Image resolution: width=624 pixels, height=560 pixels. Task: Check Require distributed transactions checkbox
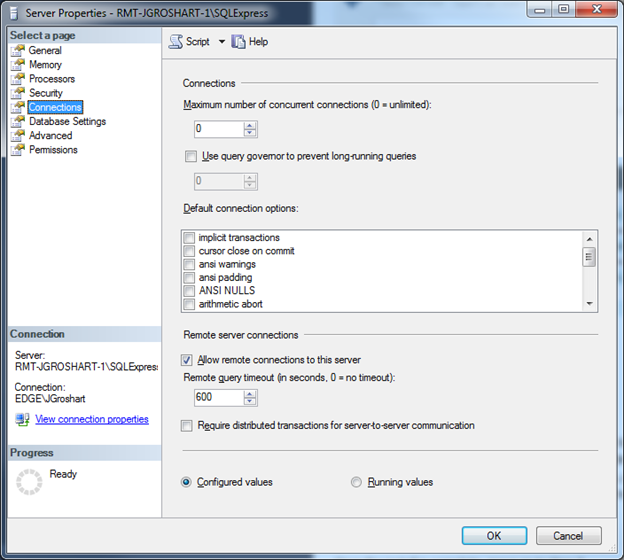tap(187, 426)
